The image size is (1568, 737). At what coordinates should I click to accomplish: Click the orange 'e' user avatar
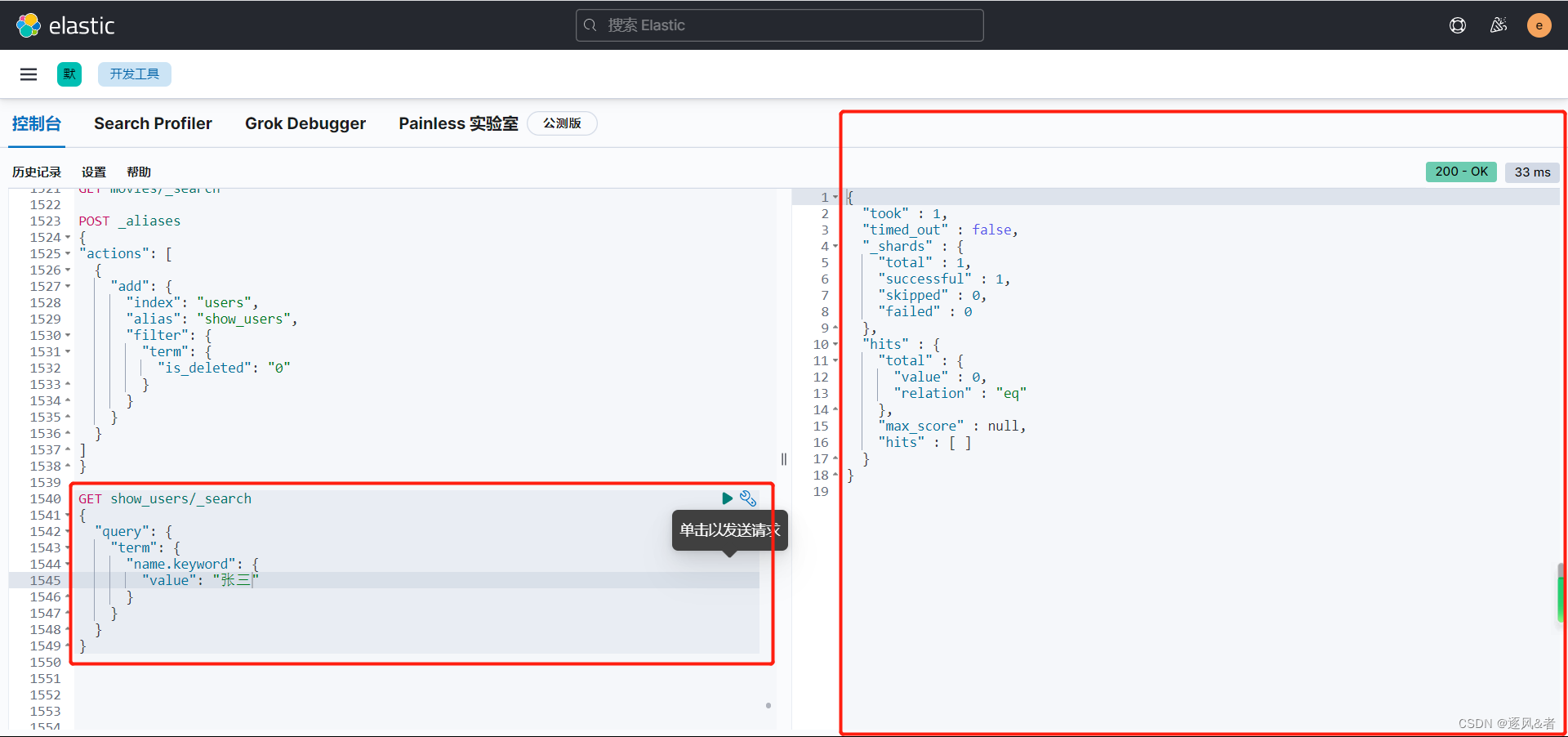pos(1539,25)
